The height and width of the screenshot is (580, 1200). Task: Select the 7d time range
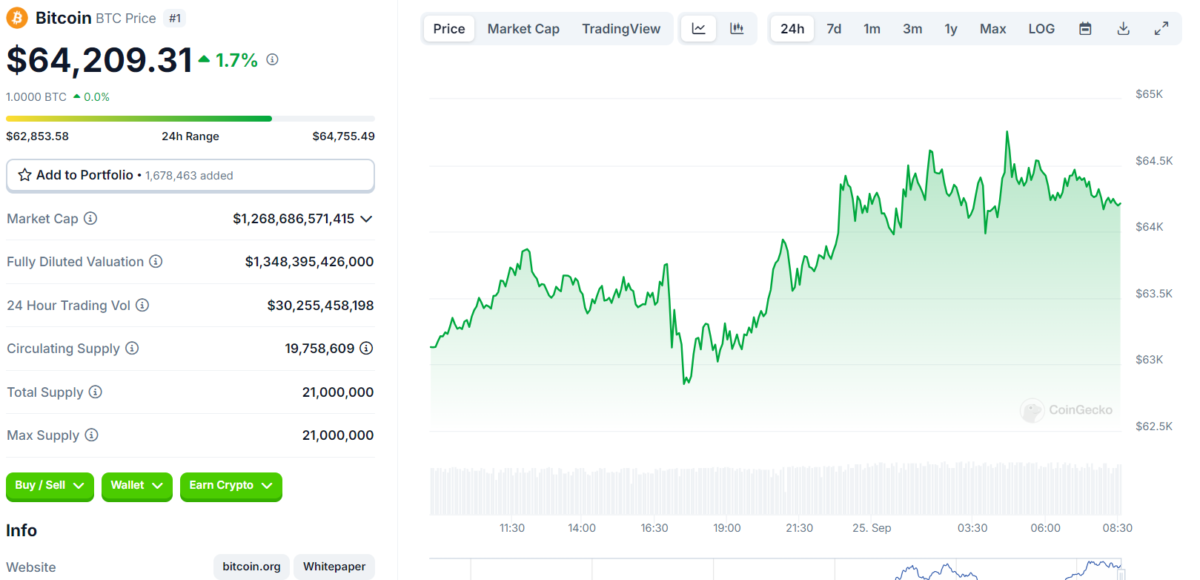click(x=833, y=29)
